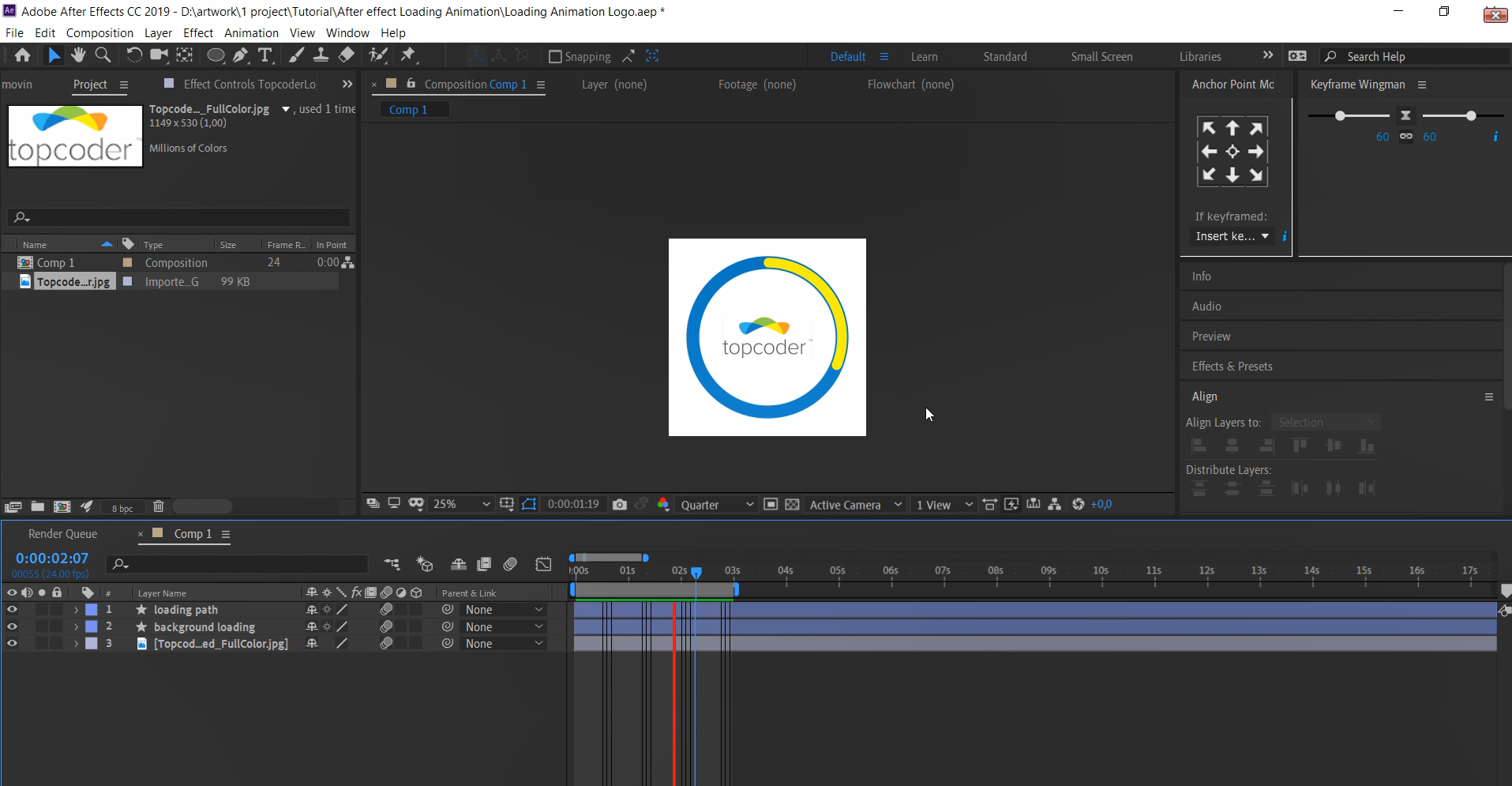
Task: Click the Home icon in toolbar
Action: pyautogui.click(x=22, y=55)
